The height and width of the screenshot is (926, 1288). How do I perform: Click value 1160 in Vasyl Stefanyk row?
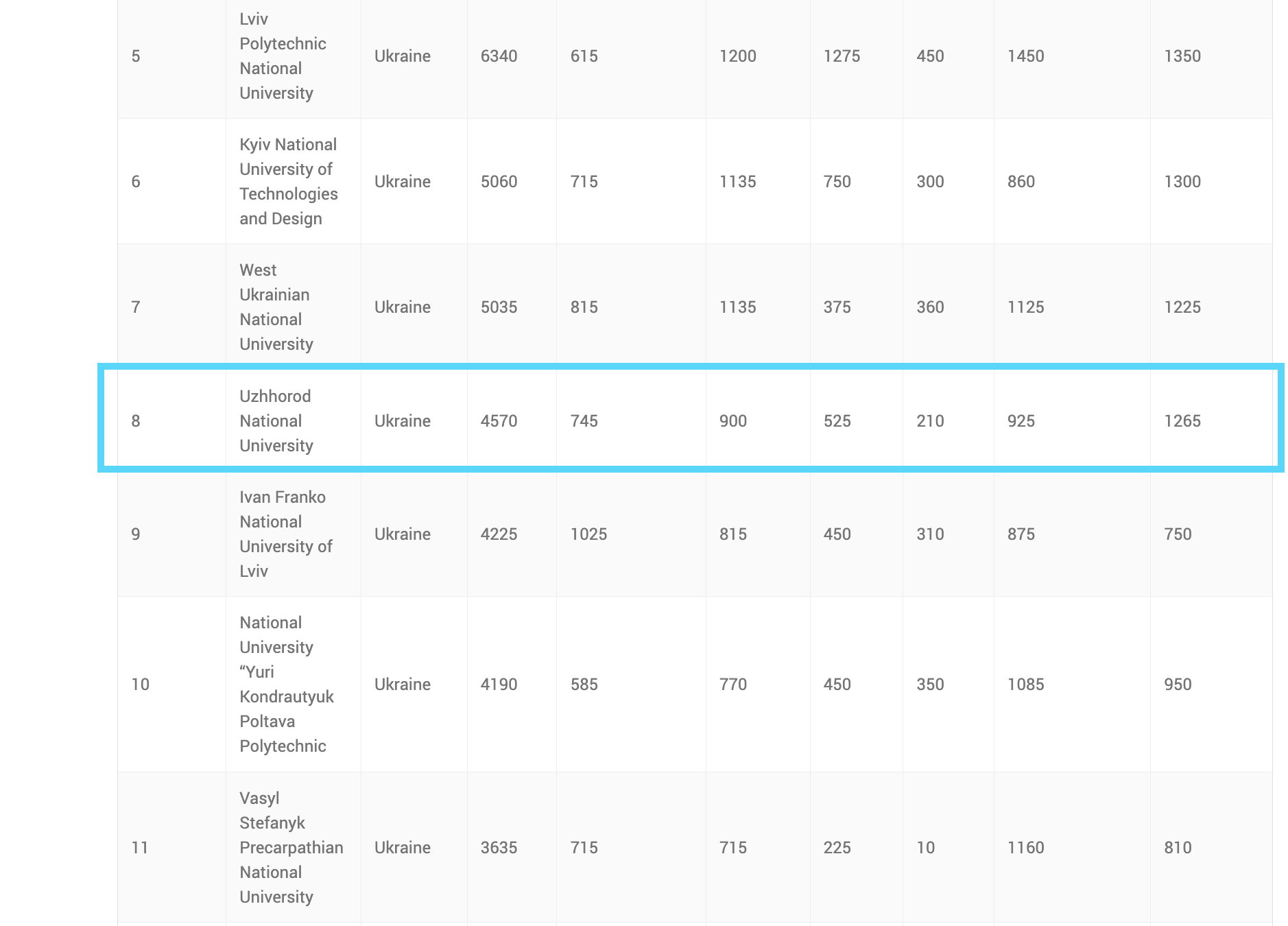[x=1025, y=847]
